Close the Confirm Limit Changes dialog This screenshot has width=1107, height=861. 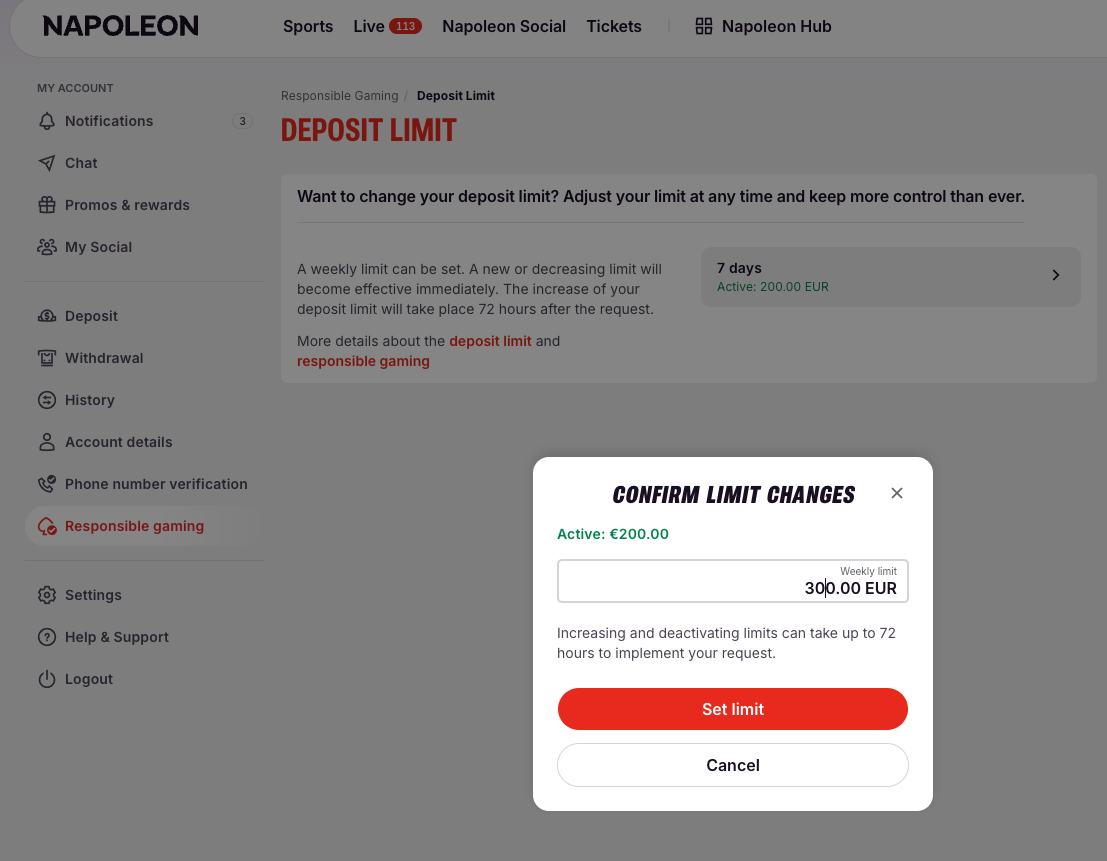(x=897, y=493)
